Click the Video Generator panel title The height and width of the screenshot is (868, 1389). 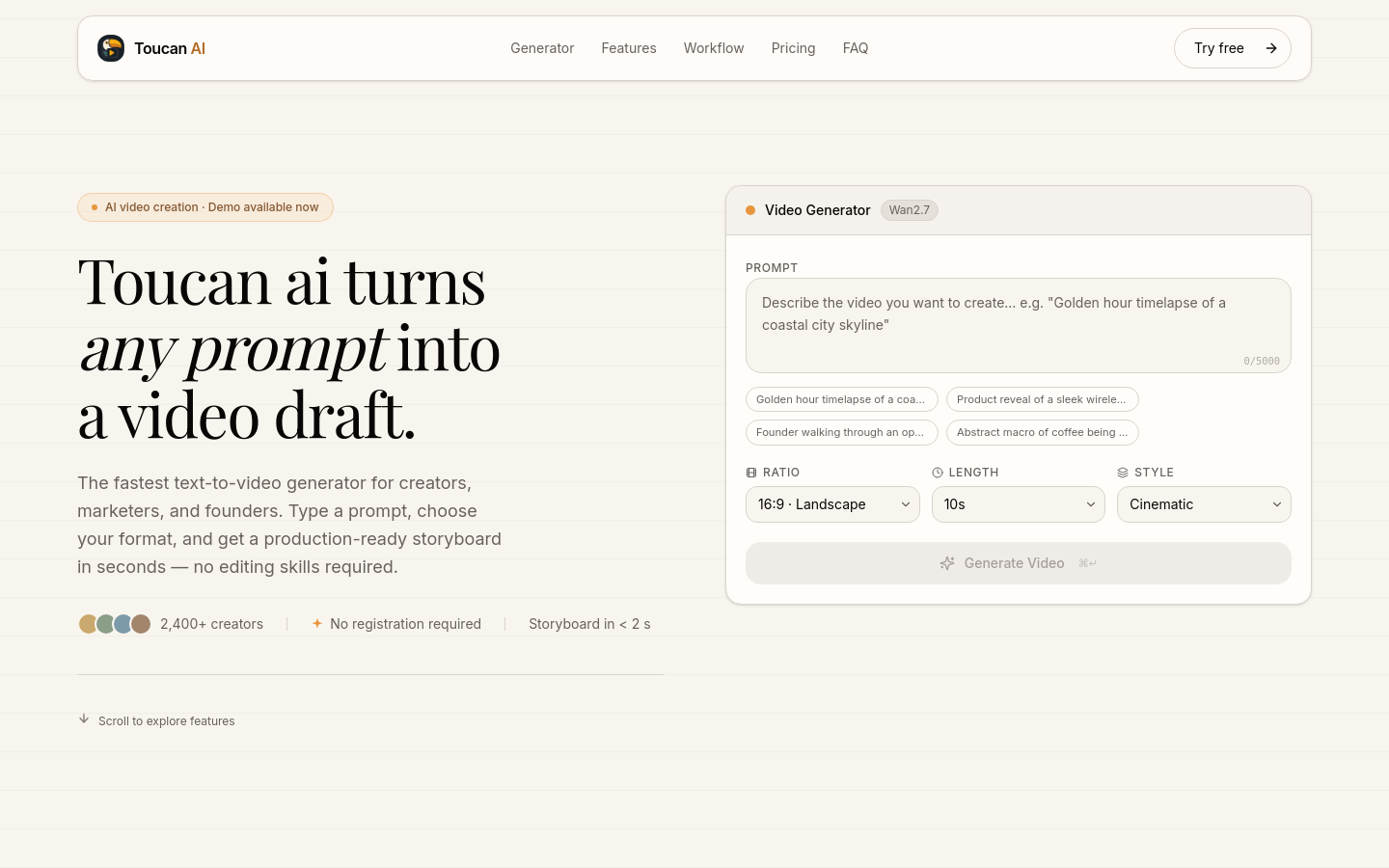point(818,210)
